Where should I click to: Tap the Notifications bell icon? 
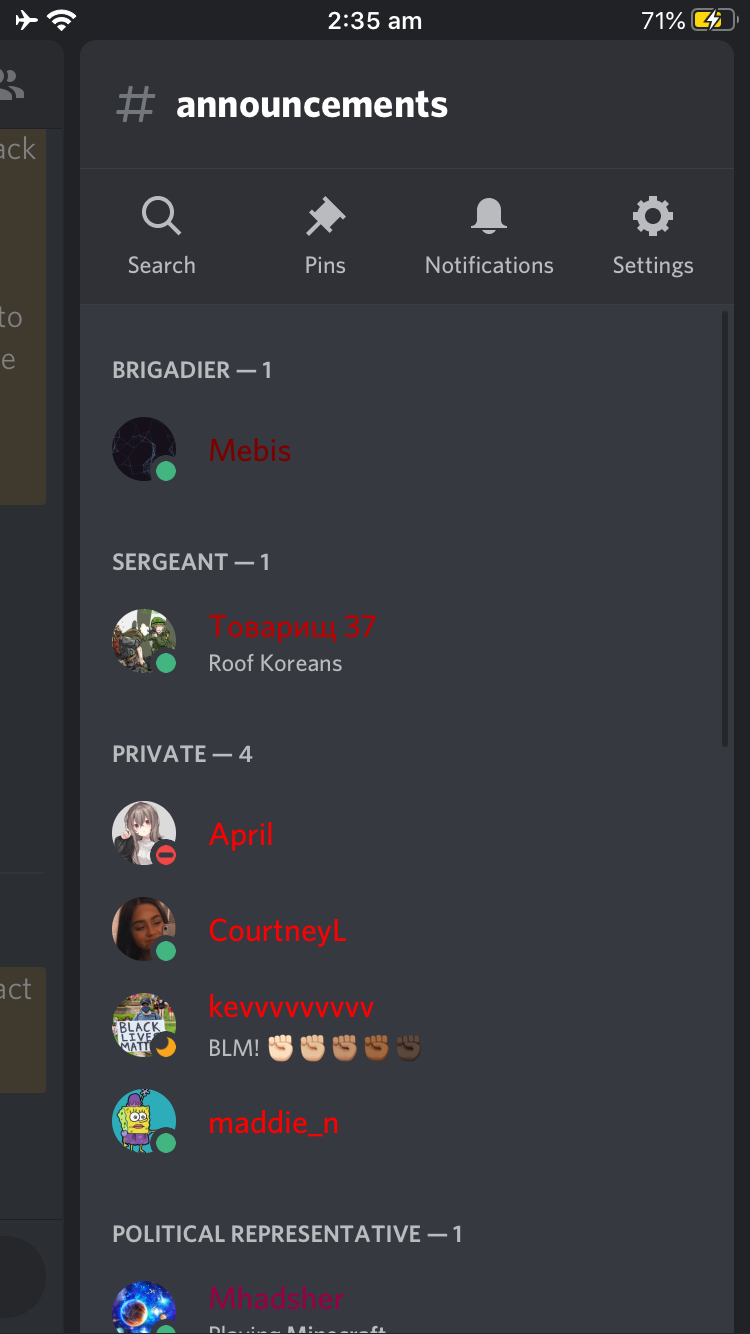point(489,216)
